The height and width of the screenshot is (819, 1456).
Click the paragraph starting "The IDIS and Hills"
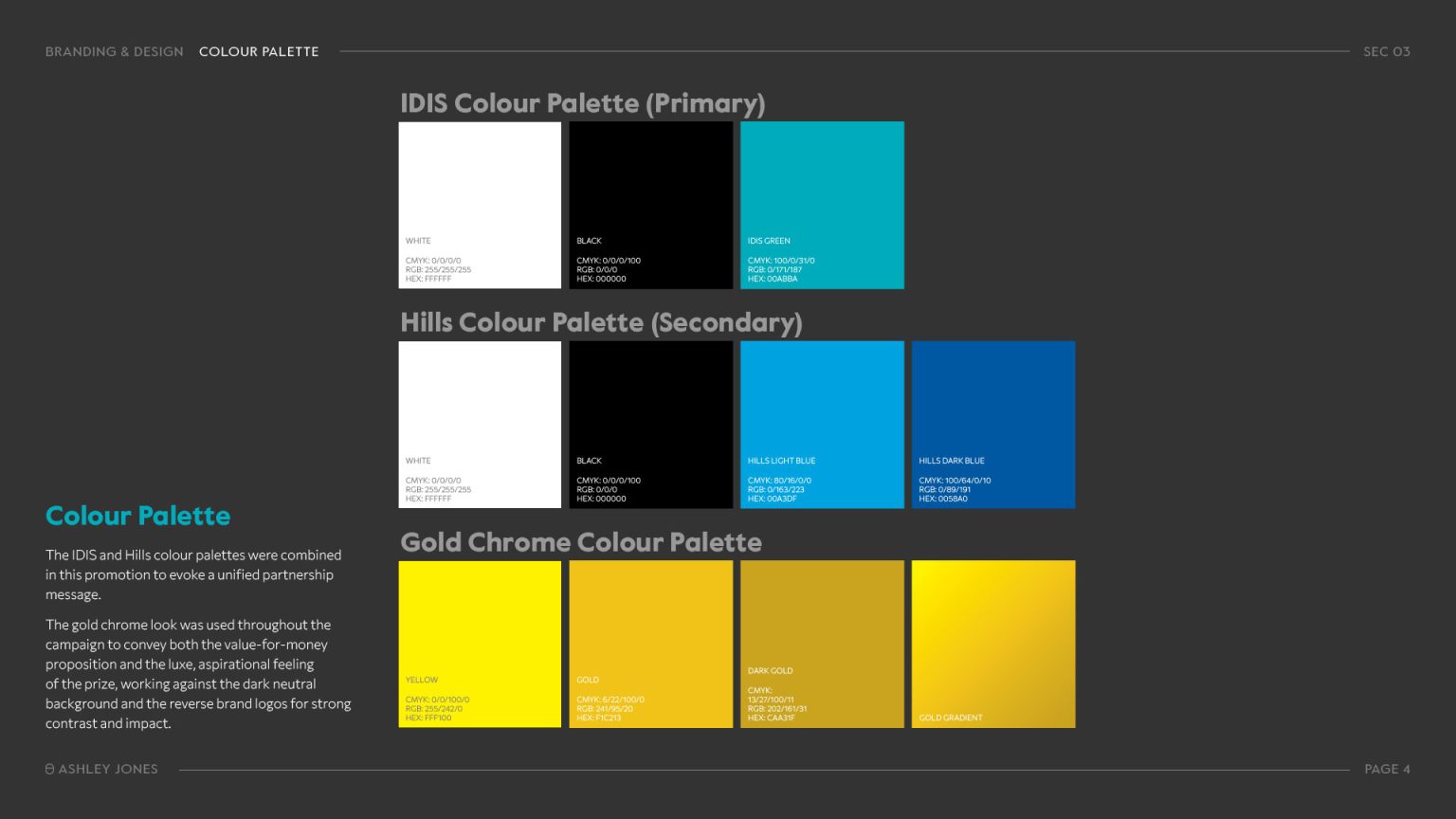click(193, 574)
